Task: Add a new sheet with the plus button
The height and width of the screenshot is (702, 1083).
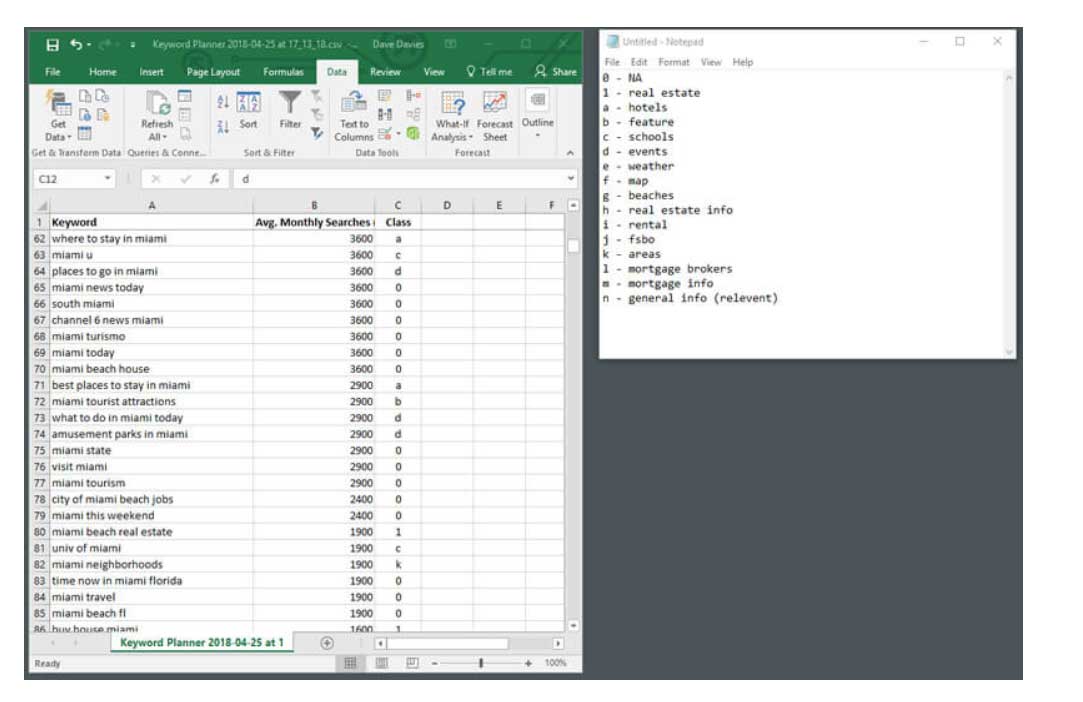Action: click(x=327, y=643)
